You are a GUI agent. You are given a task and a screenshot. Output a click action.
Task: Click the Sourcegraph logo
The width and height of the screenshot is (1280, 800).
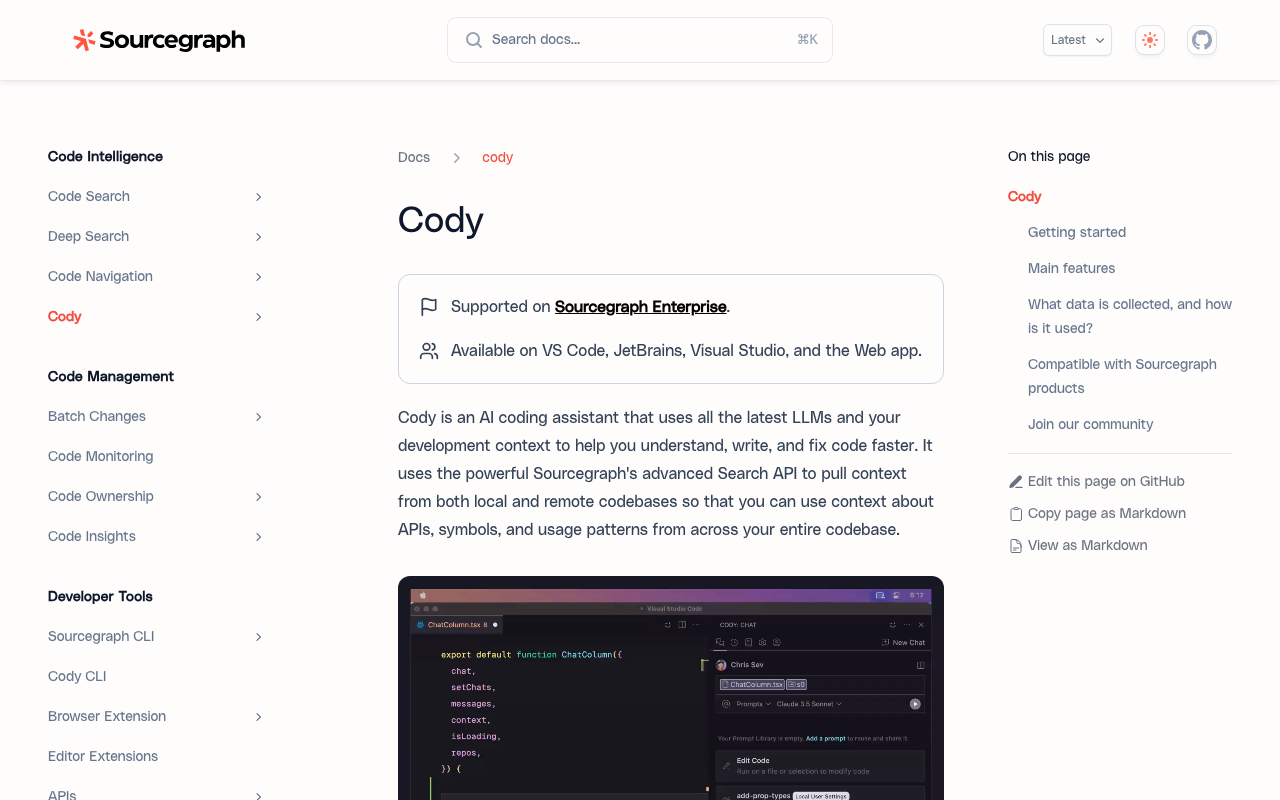[158, 40]
